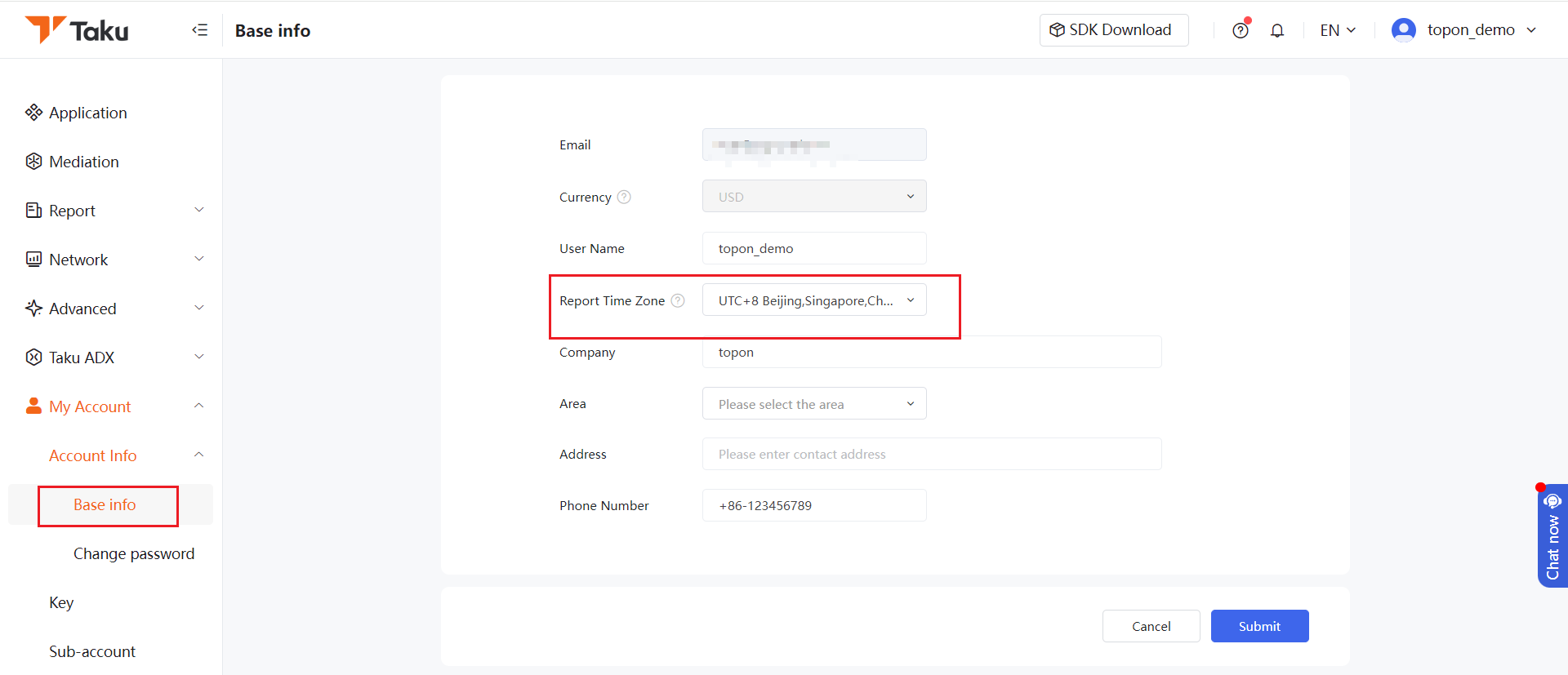Open the Key menu item

click(x=61, y=602)
